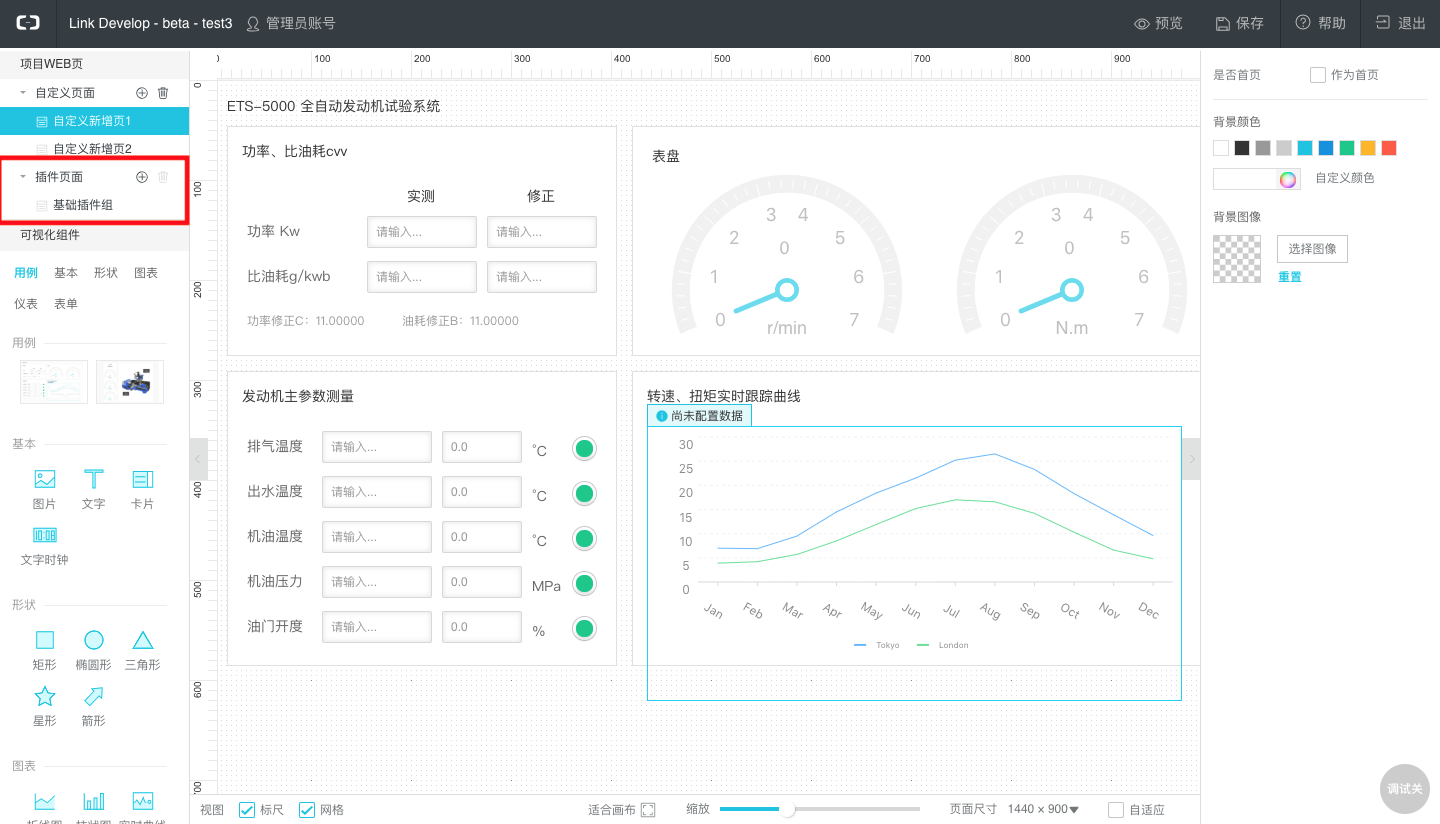Click the 适合画布 fit-canvas icon
Image resolution: width=1440 pixels, height=824 pixels.
[x=648, y=810]
